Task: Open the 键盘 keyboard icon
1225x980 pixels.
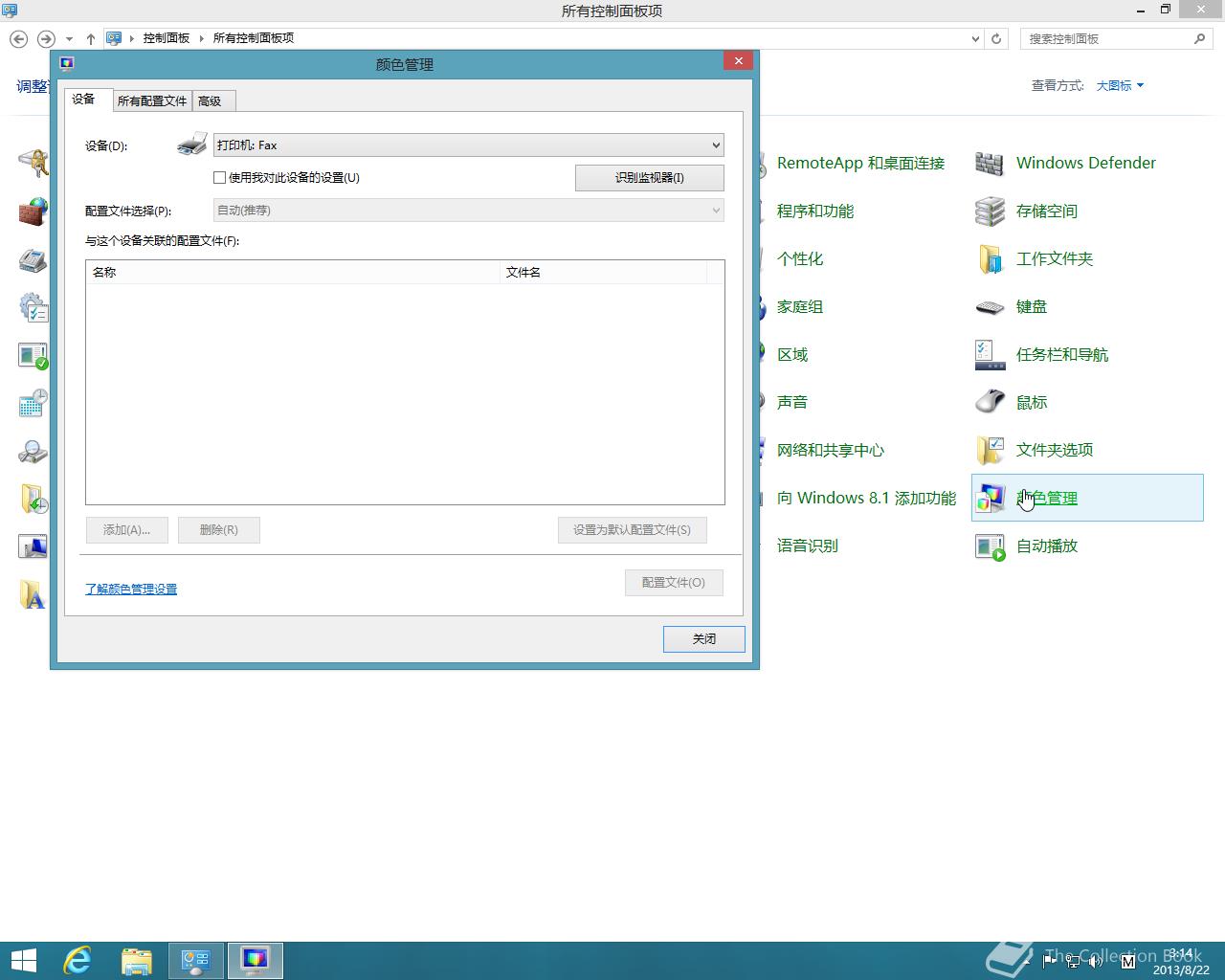Action: [990, 307]
